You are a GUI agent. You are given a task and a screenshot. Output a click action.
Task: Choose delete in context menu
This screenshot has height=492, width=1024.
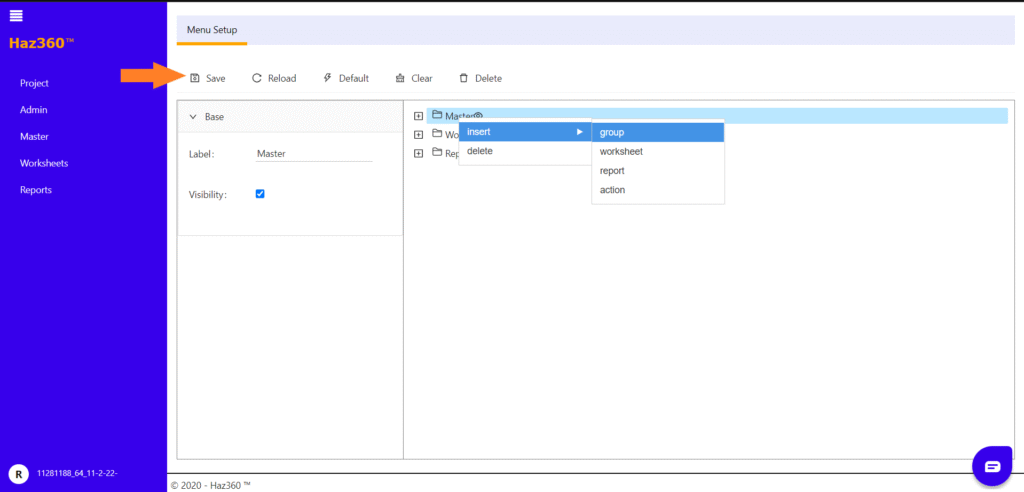480,151
